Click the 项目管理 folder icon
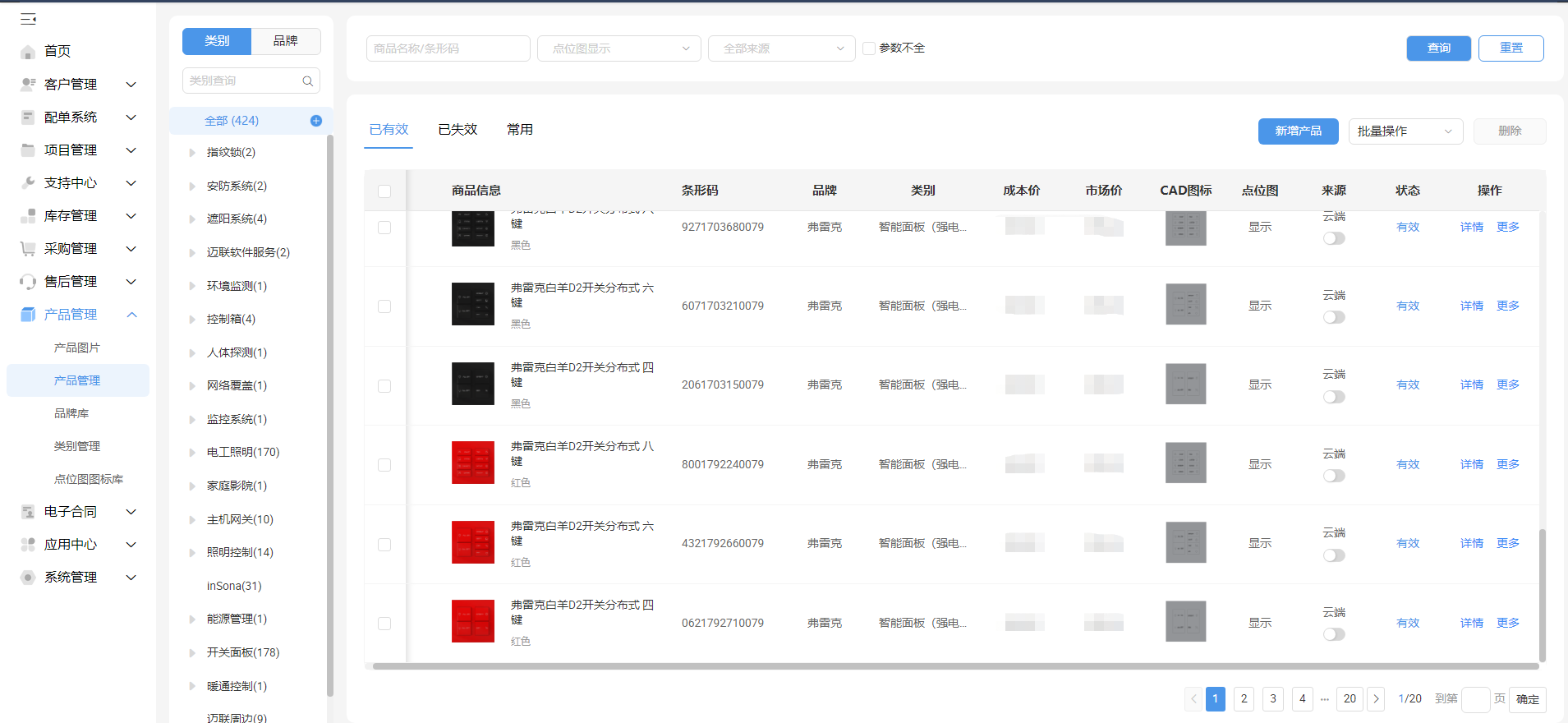 pos(28,150)
